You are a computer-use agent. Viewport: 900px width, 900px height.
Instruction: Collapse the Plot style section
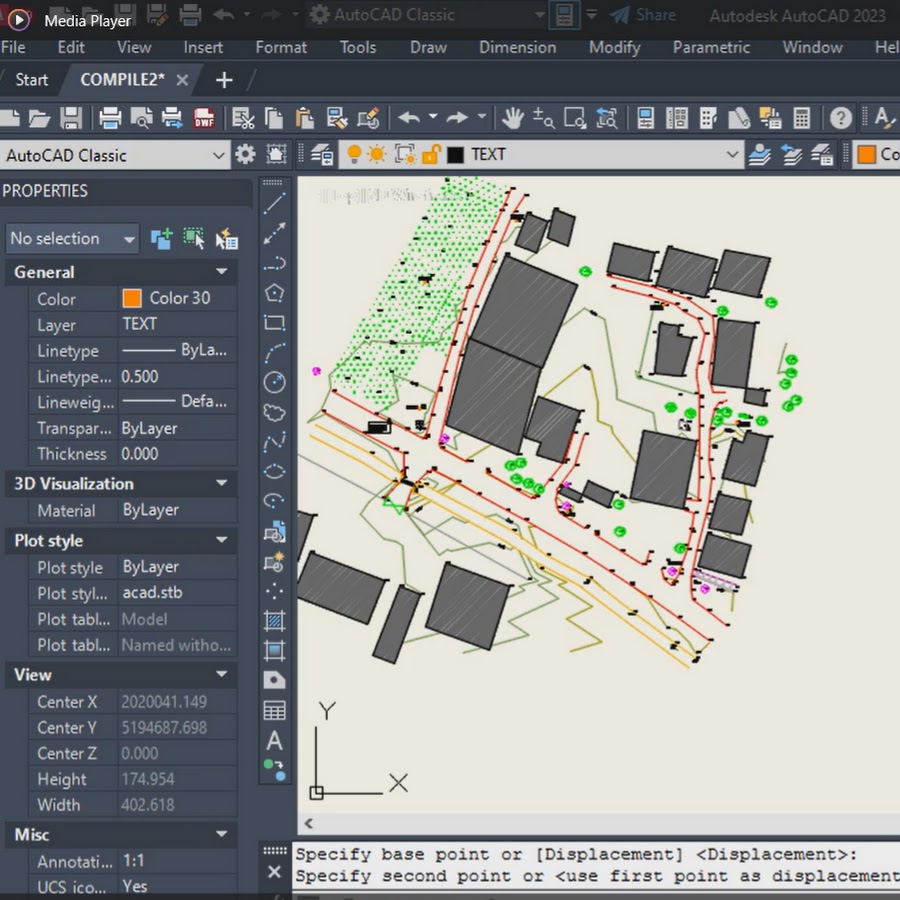[x=222, y=540]
